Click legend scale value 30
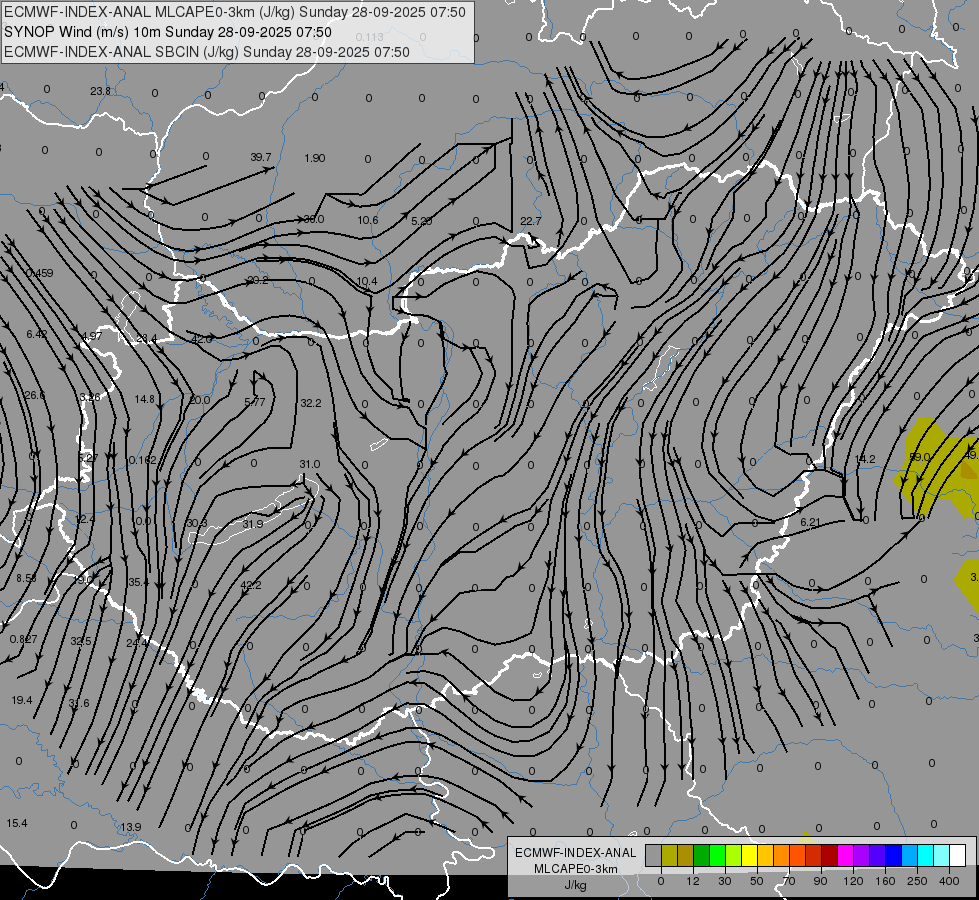Image resolution: width=979 pixels, height=900 pixels. tap(724, 881)
